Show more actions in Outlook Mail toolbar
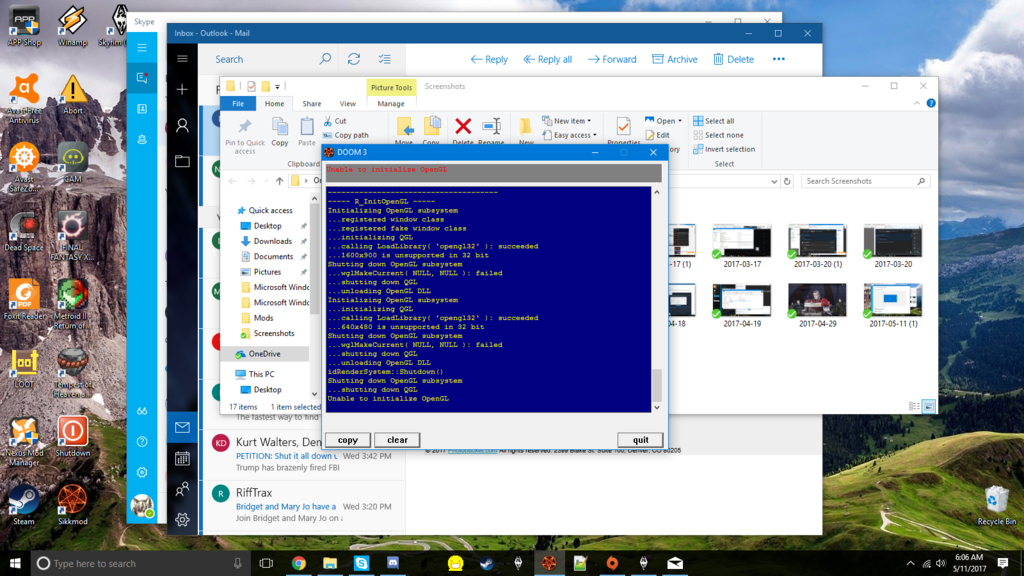 778,59
